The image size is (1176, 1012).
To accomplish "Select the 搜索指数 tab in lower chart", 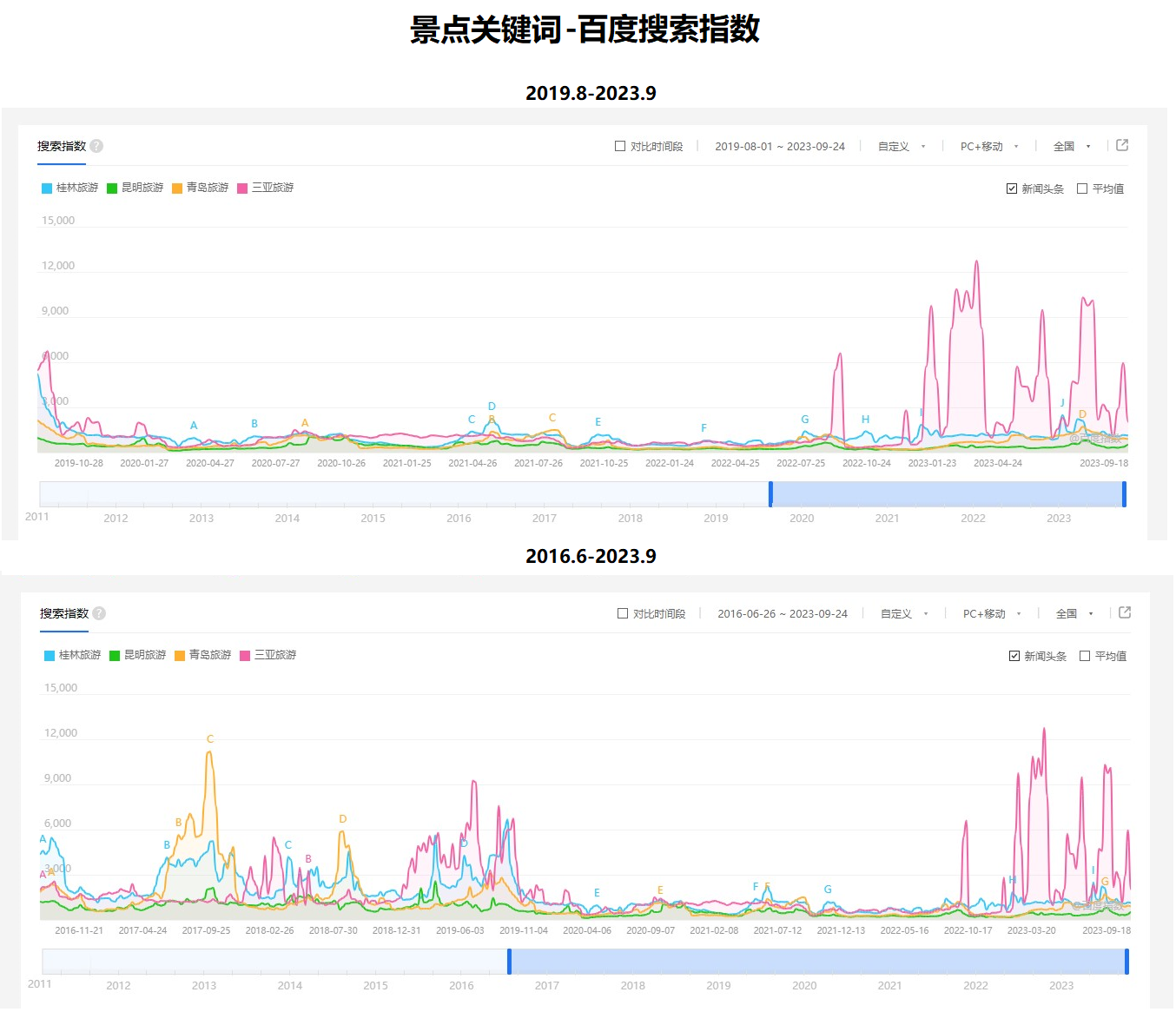I will [64, 613].
